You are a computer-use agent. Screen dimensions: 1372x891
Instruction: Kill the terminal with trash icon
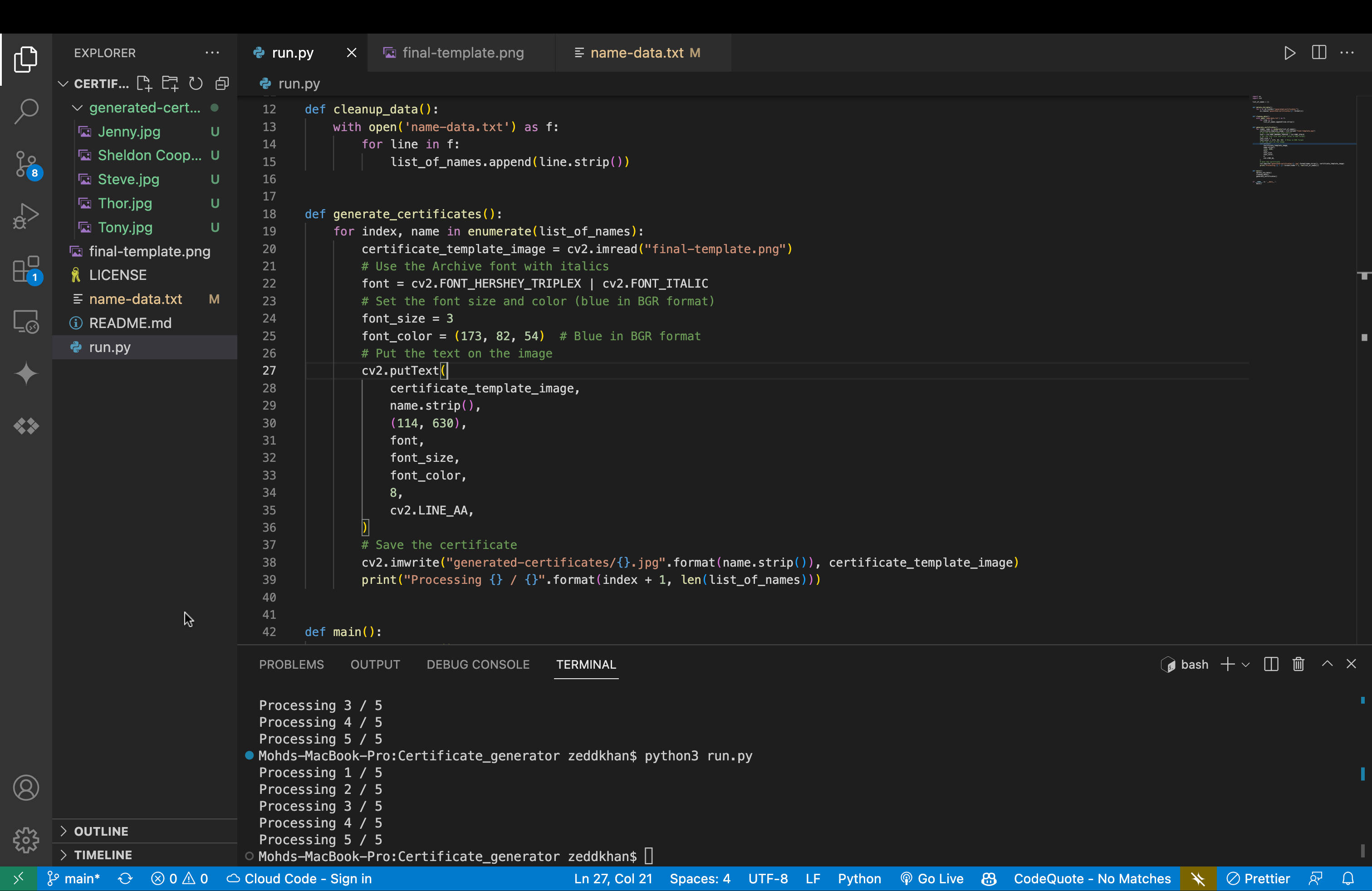click(x=1298, y=665)
